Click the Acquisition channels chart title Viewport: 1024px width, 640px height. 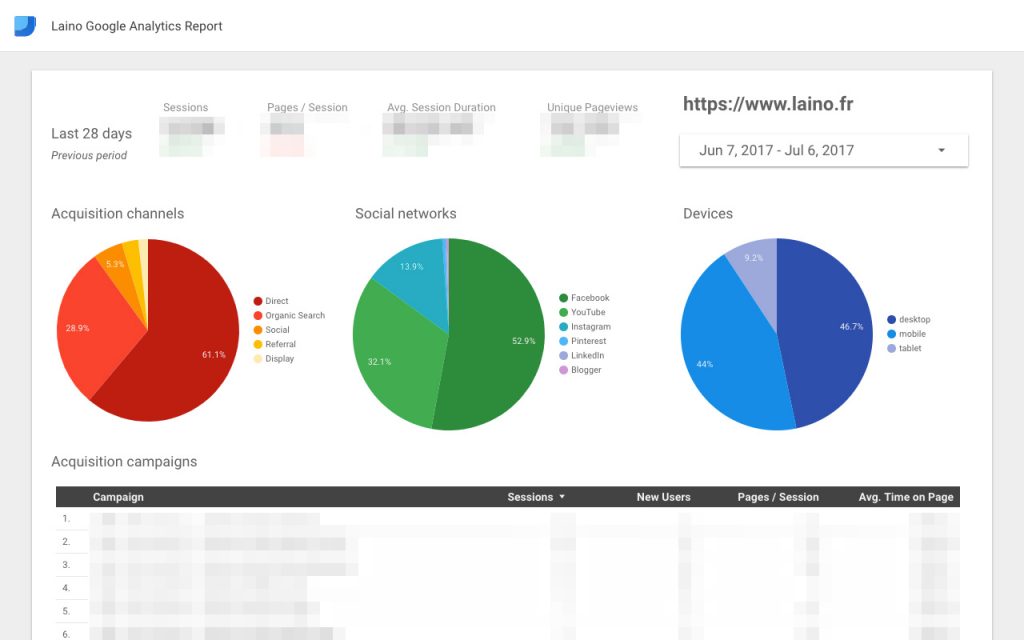(x=118, y=214)
